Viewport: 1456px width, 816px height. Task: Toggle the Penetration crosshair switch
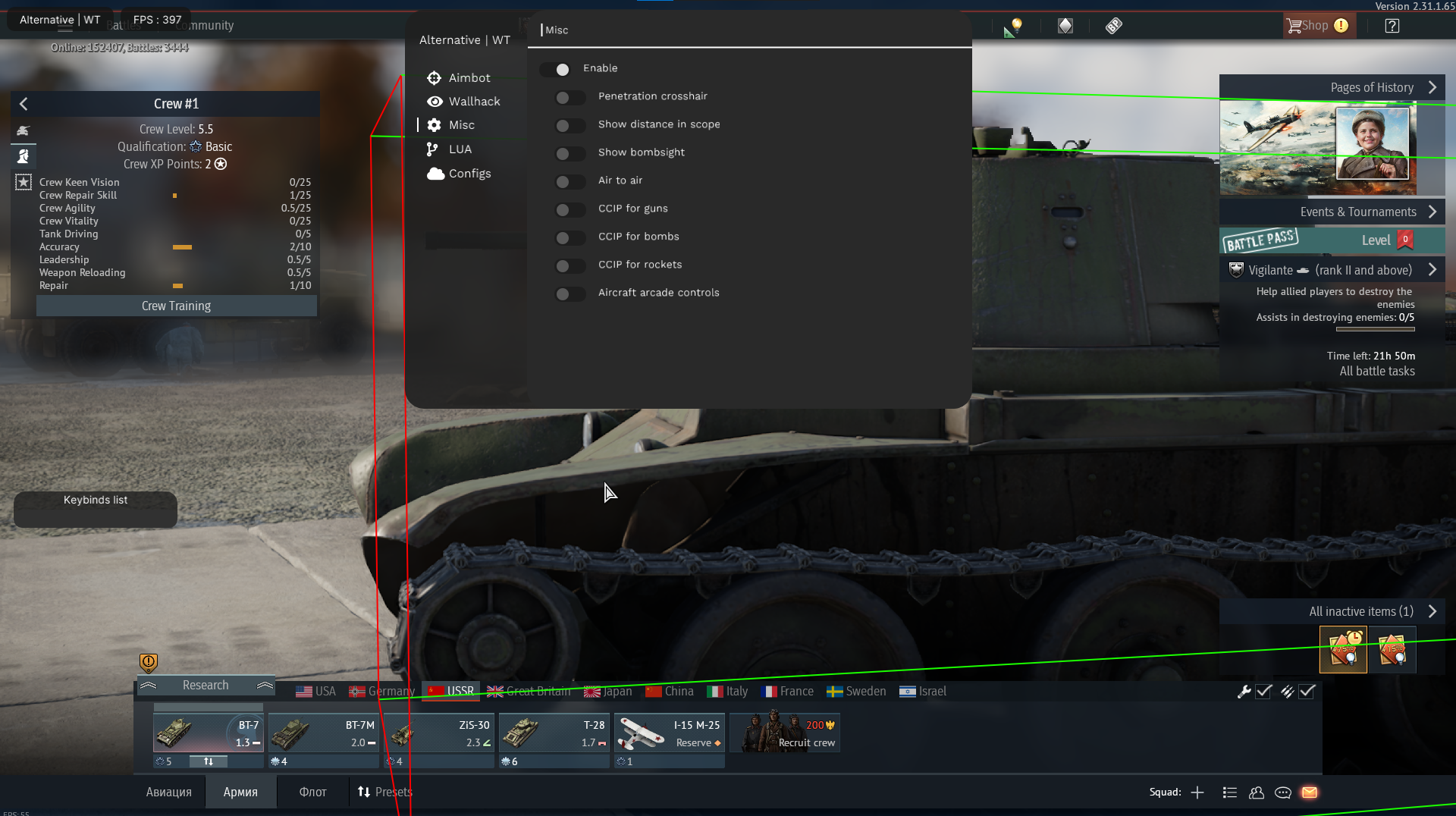tap(570, 97)
